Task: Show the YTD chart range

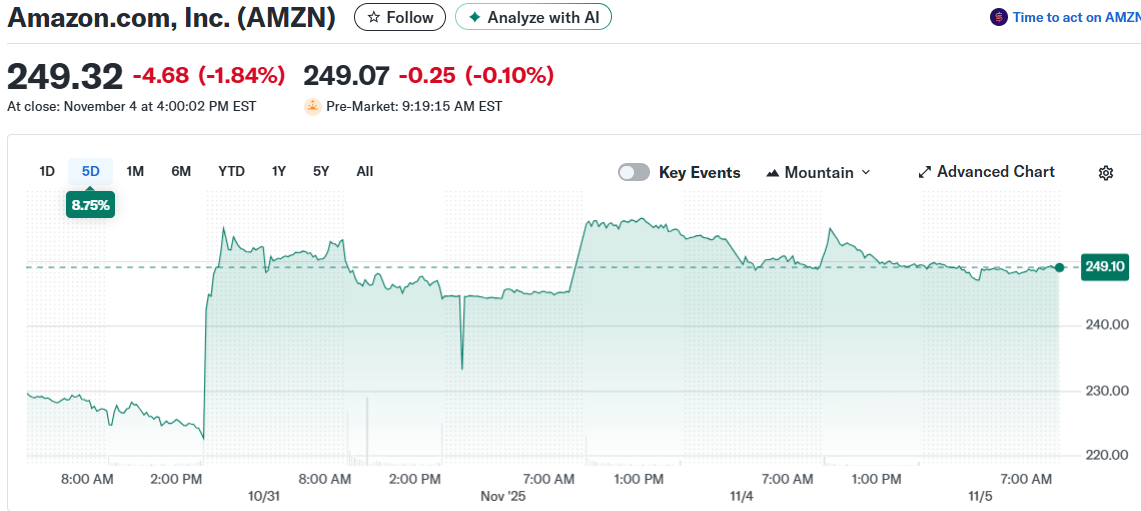Action: (x=231, y=171)
